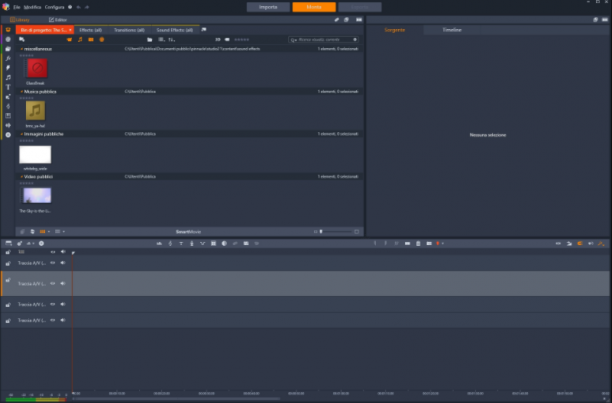Switch to the Effects (all) tab
The image size is (612, 403).
[91, 30]
